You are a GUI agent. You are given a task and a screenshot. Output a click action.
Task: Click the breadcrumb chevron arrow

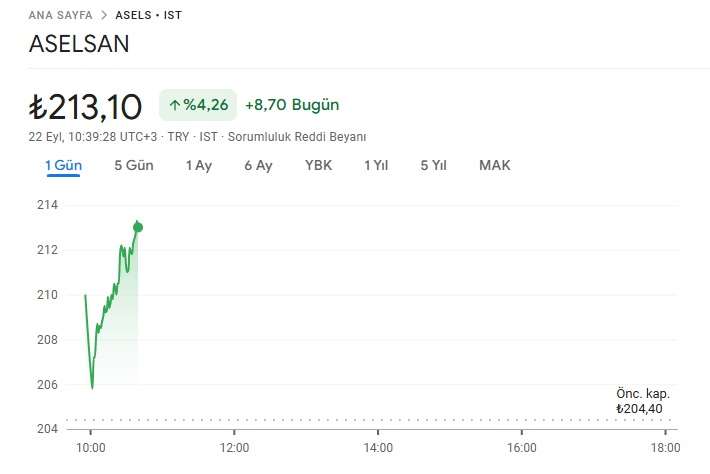coord(104,15)
